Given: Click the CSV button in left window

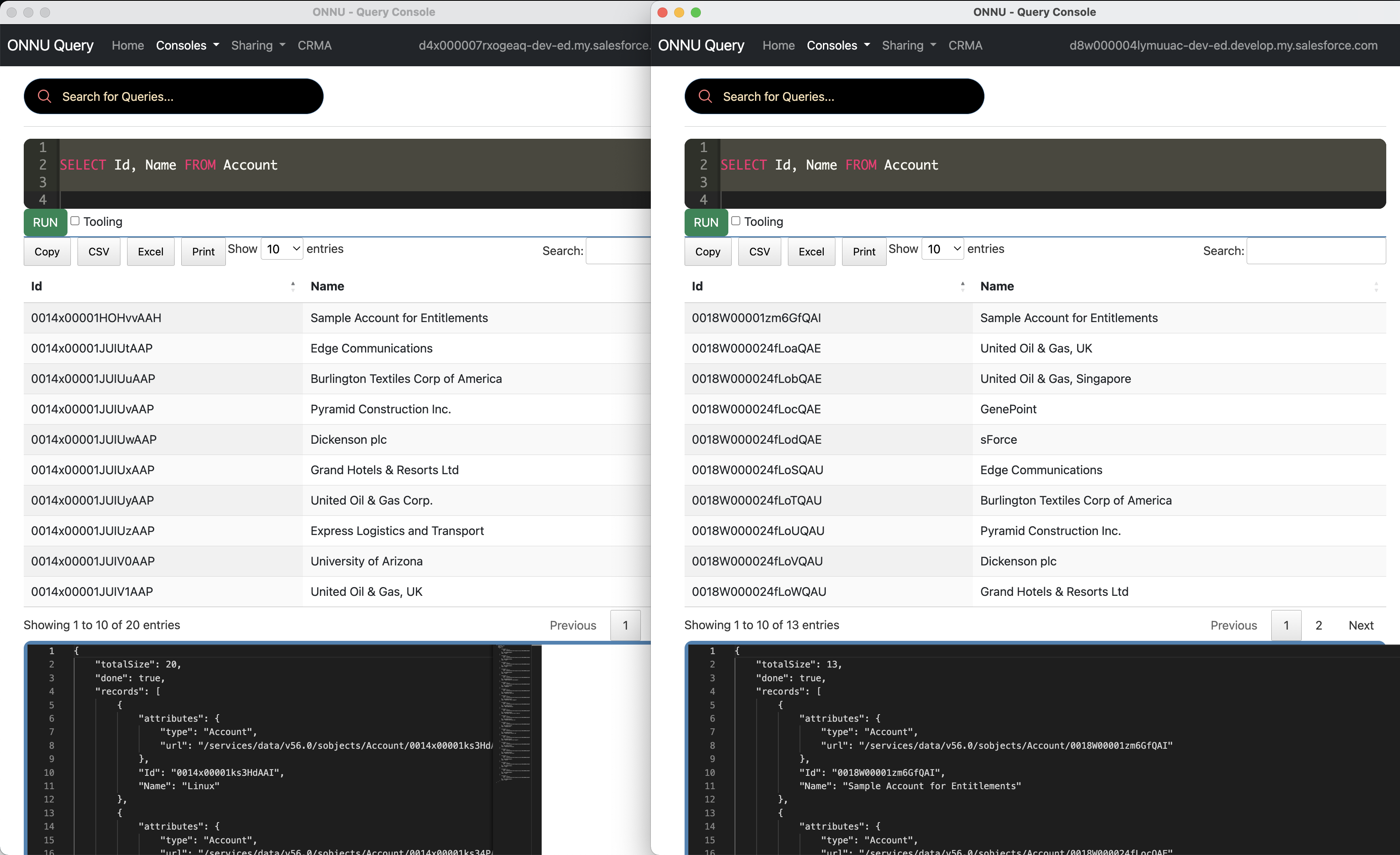Looking at the screenshot, I should (99, 252).
